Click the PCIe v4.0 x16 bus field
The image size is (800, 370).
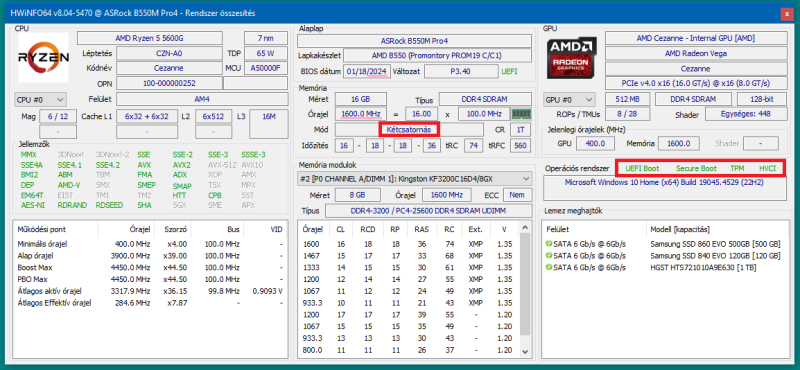[695, 83]
